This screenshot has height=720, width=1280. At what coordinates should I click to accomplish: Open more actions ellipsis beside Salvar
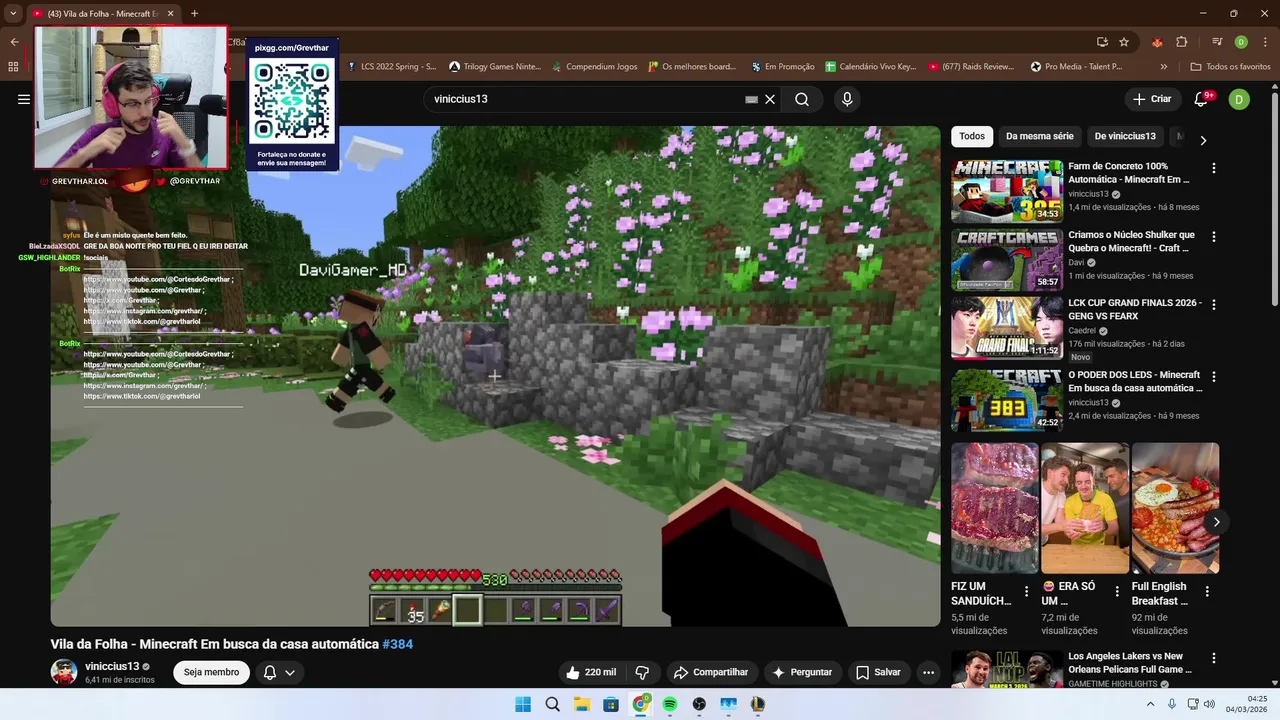tap(928, 672)
